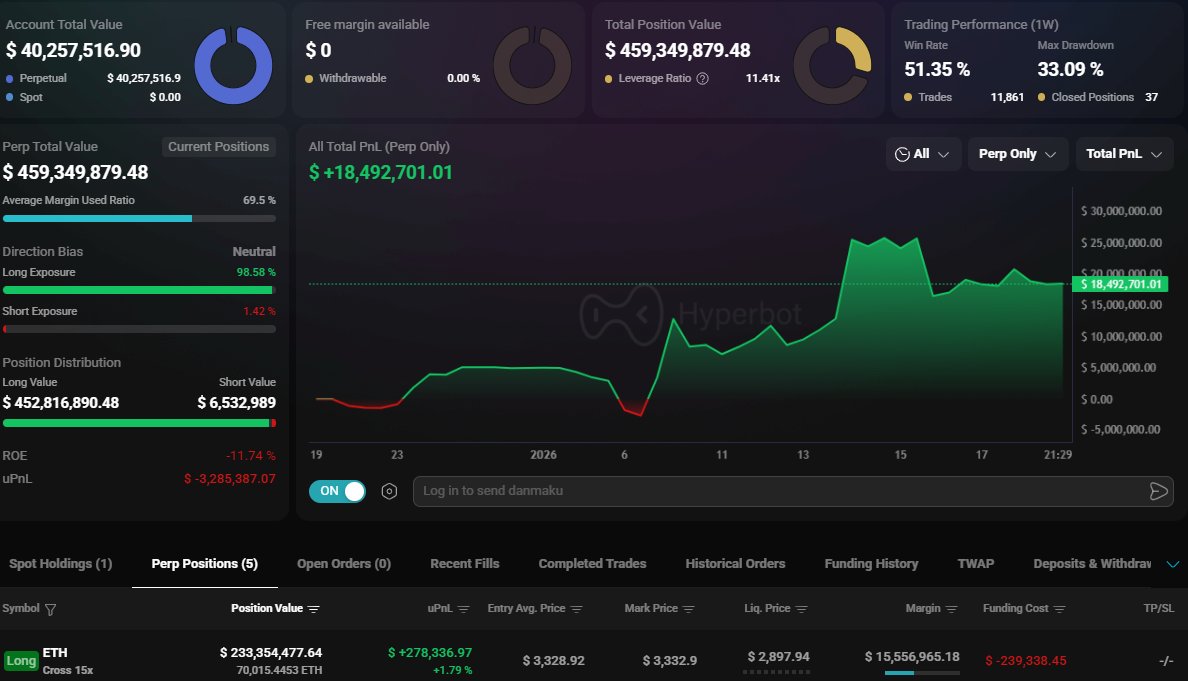Click the Current Positions button
The height and width of the screenshot is (681, 1188).
pyautogui.click(x=219, y=146)
